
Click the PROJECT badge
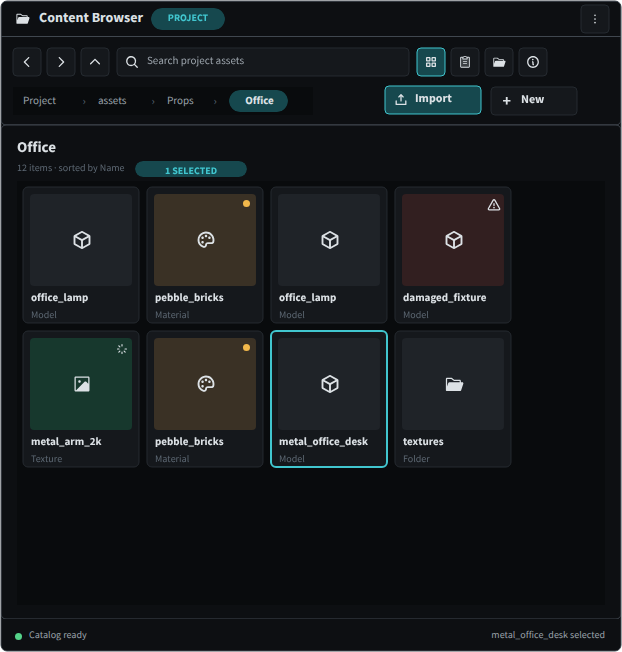point(188,18)
